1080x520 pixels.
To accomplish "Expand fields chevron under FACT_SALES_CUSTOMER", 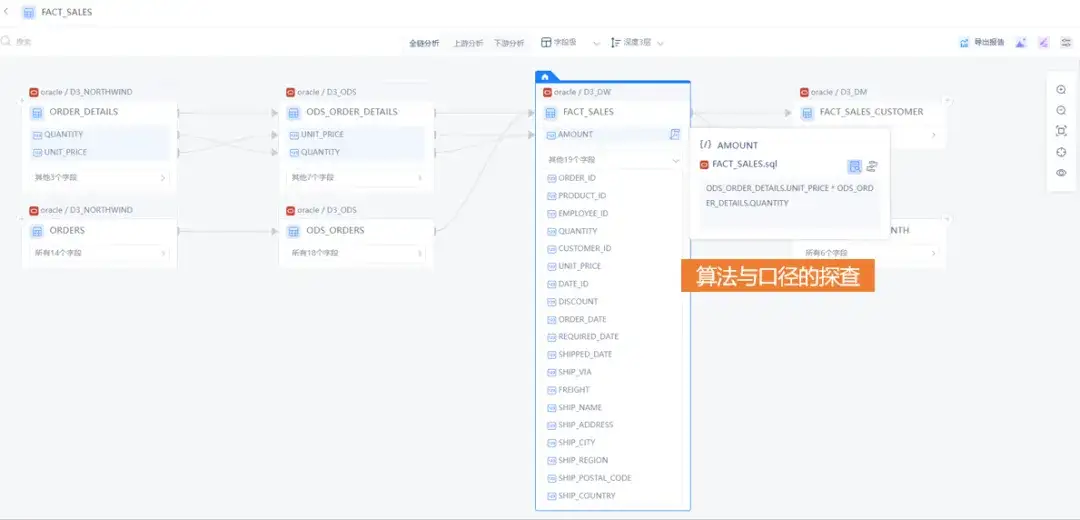I will [933, 135].
